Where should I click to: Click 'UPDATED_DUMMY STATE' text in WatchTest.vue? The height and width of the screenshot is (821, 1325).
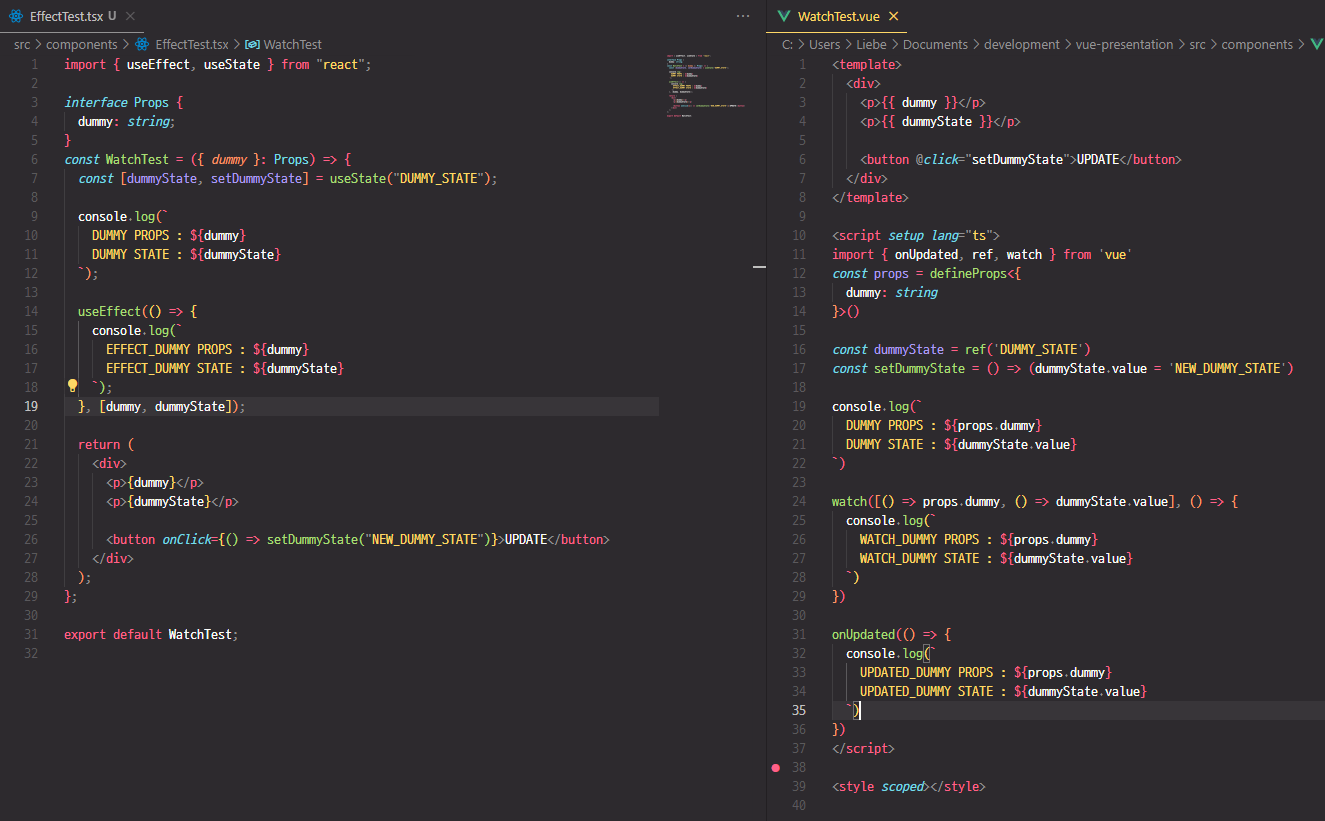[926, 691]
